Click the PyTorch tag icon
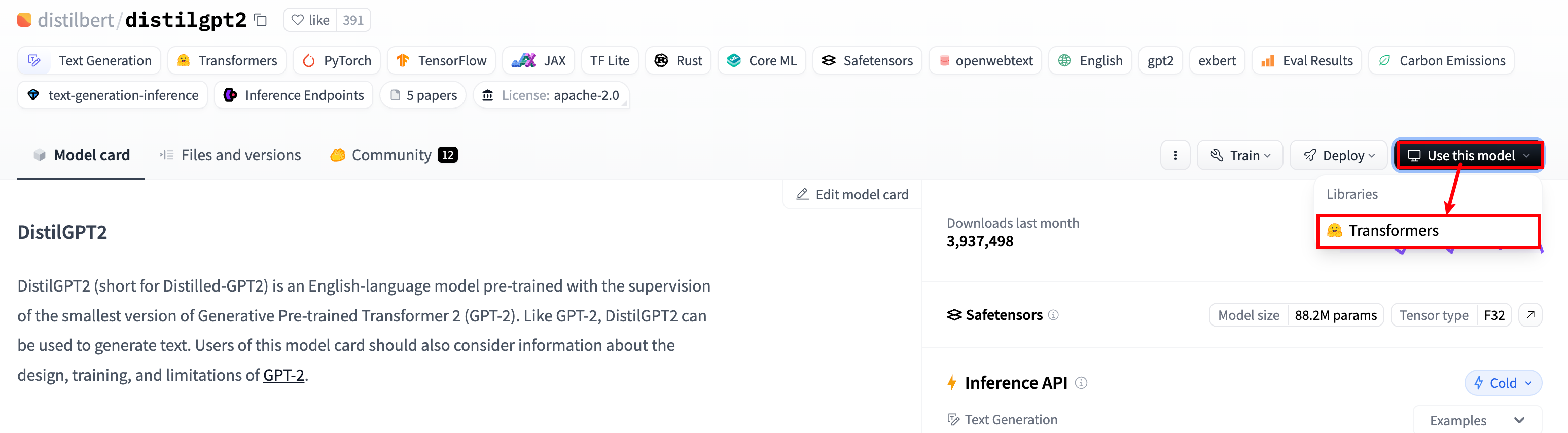Screen dimensions: 1568x433 pyautogui.click(x=309, y=61)
